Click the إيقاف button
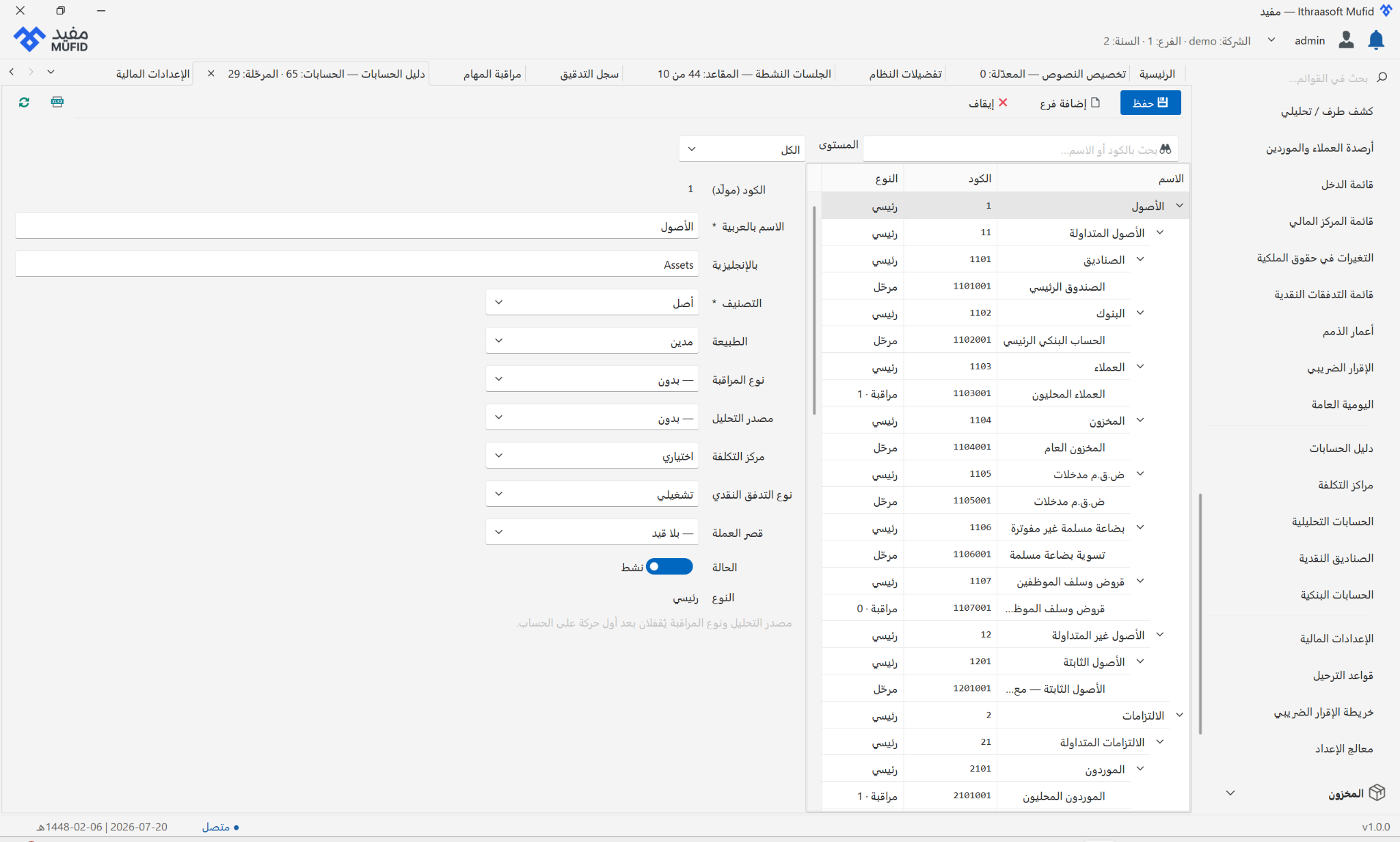1400x842 pixels. tap(988, 103)
